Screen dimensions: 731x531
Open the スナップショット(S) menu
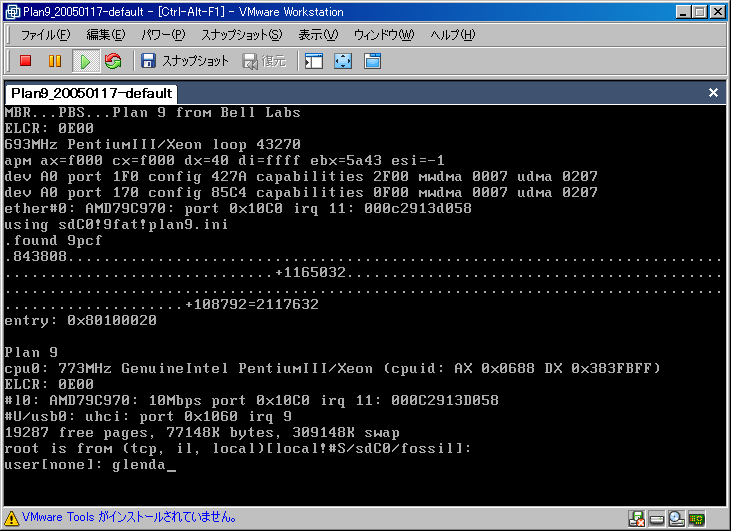coord(241,35)
